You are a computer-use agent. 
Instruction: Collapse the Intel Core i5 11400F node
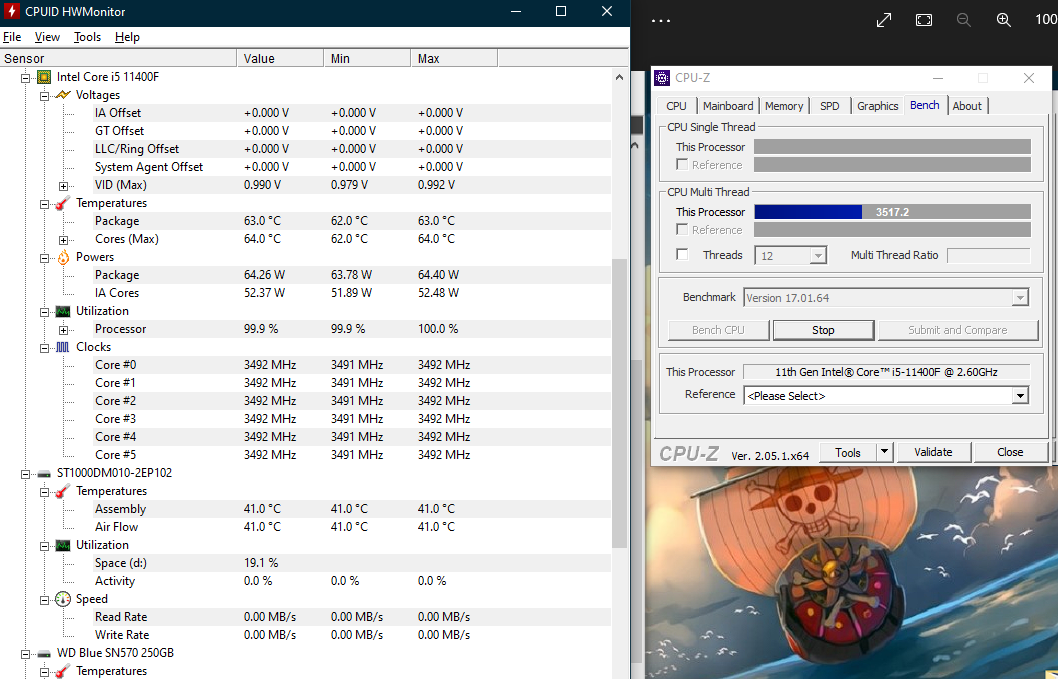click(x=26, y=78)
